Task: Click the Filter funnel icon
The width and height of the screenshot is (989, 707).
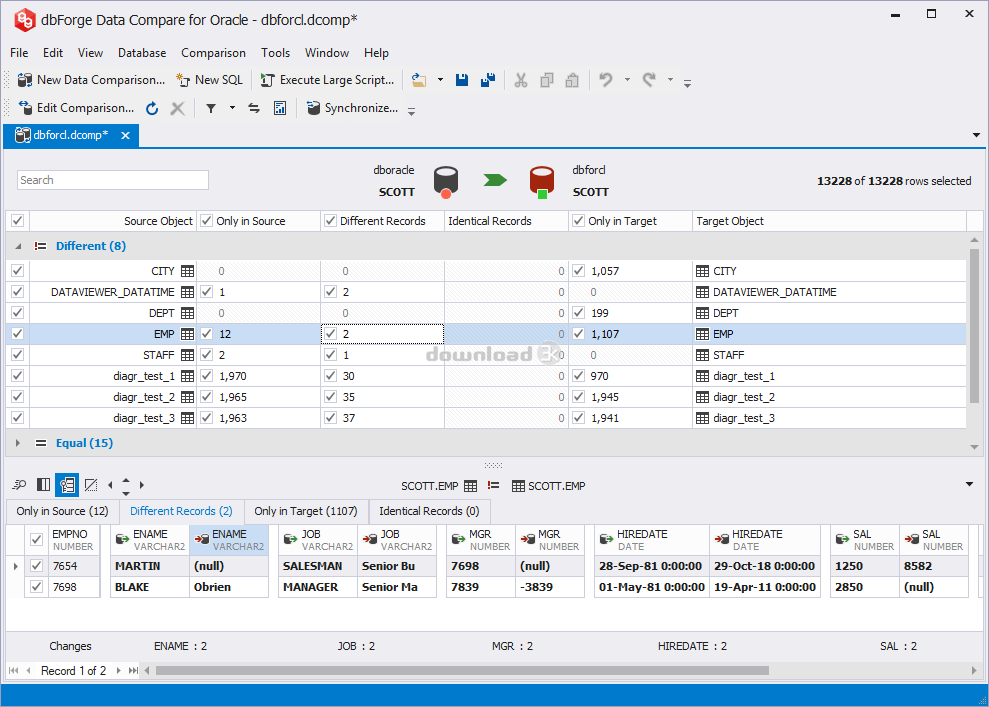Action: click(x=211, y=108)
